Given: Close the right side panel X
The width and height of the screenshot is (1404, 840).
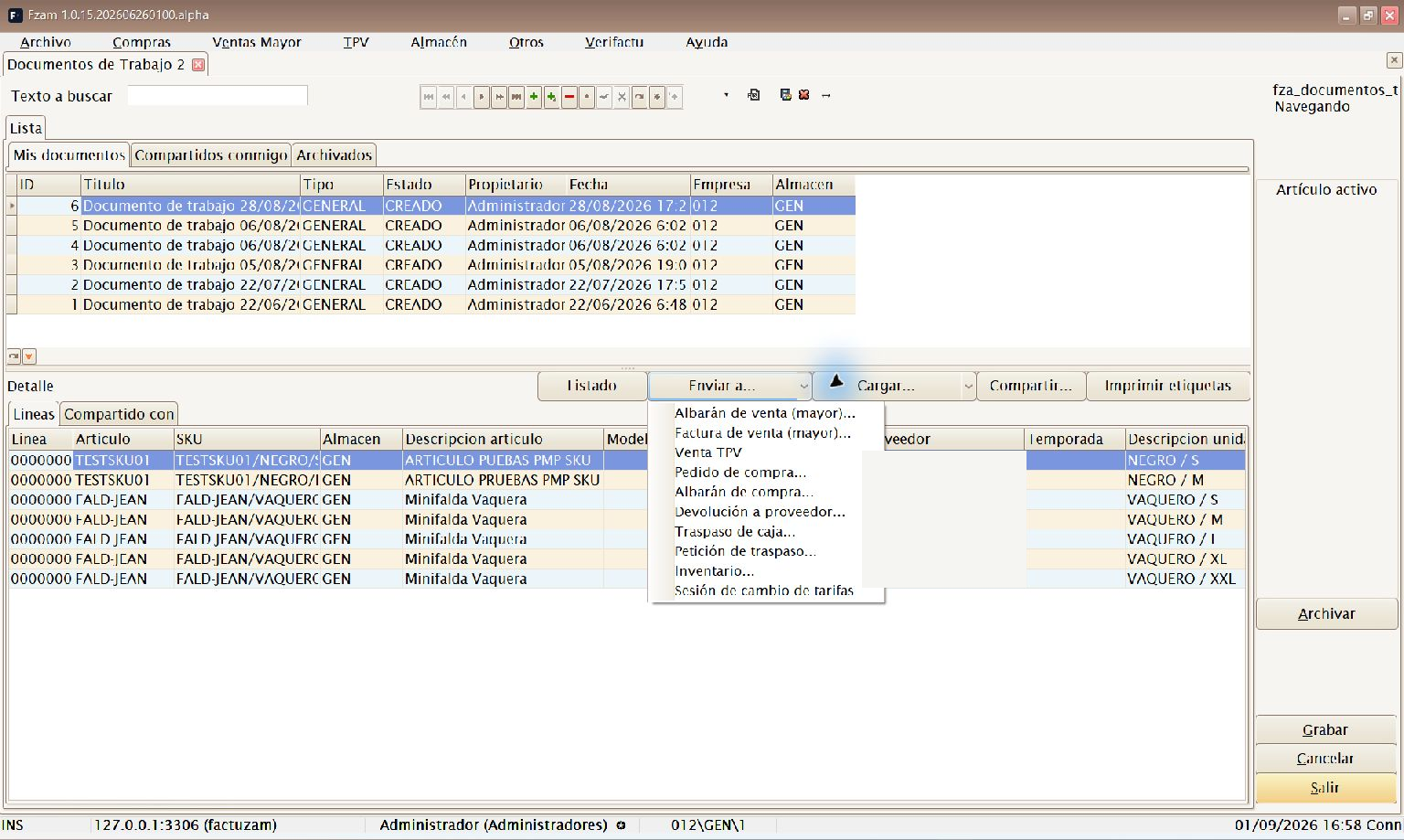Looking at the screenshot, I should (x=1394, y=60).
